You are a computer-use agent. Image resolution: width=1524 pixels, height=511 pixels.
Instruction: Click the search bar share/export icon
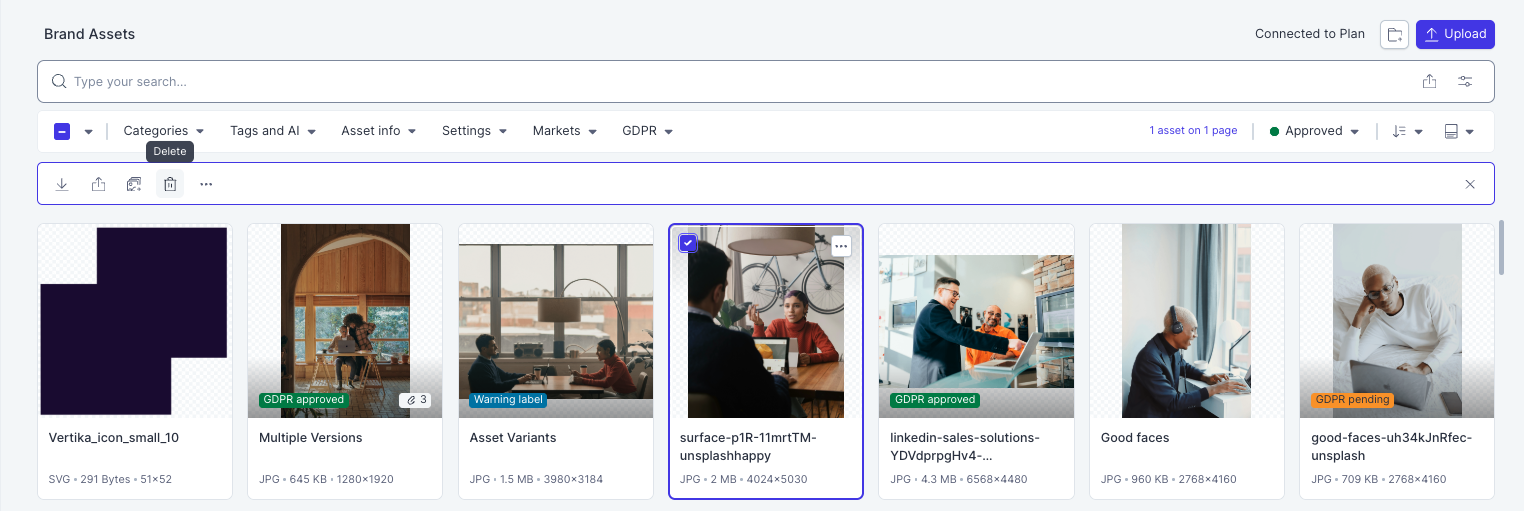click(1430, 81)
